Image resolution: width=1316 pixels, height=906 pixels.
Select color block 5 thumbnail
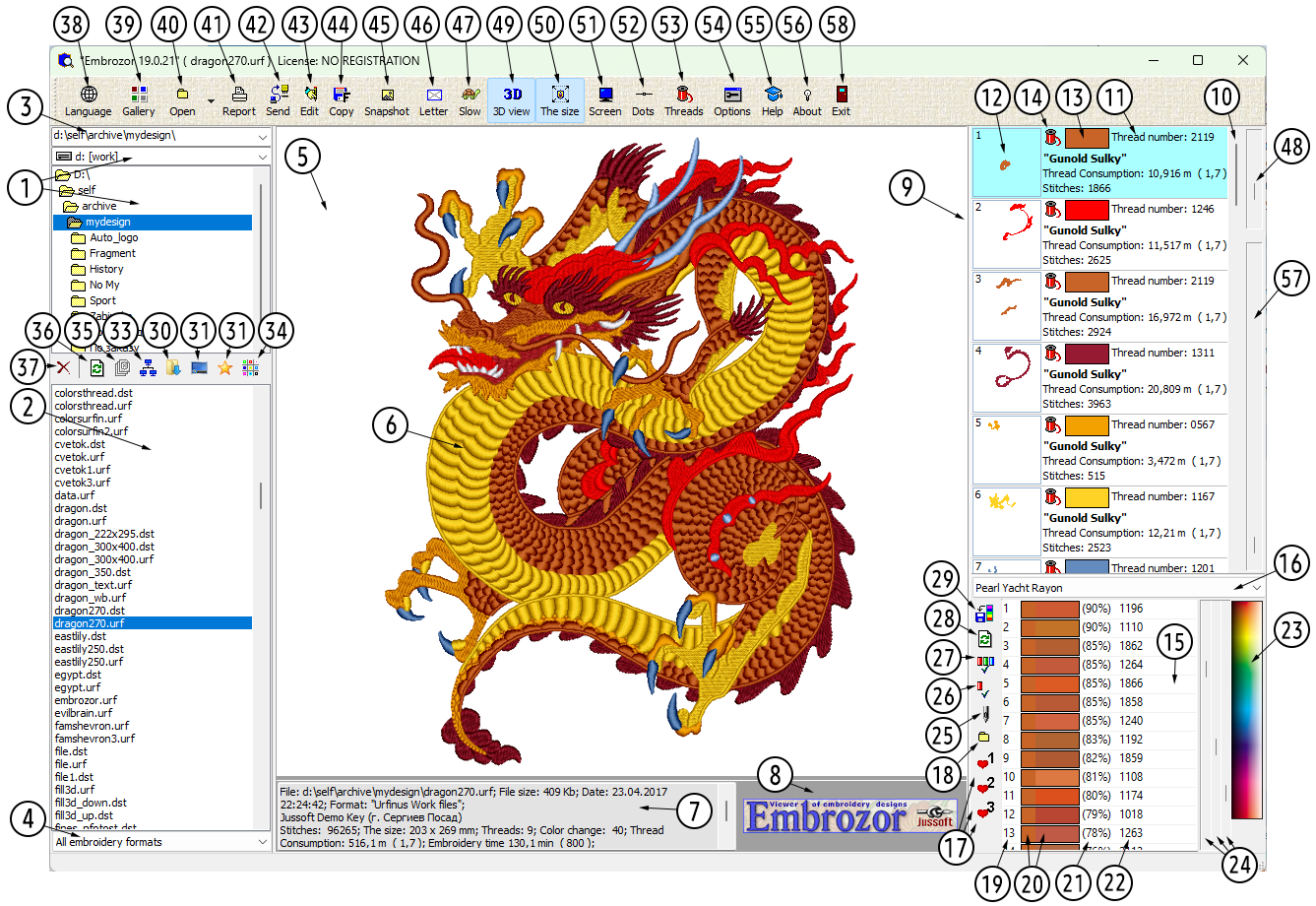click(1006, 450)
